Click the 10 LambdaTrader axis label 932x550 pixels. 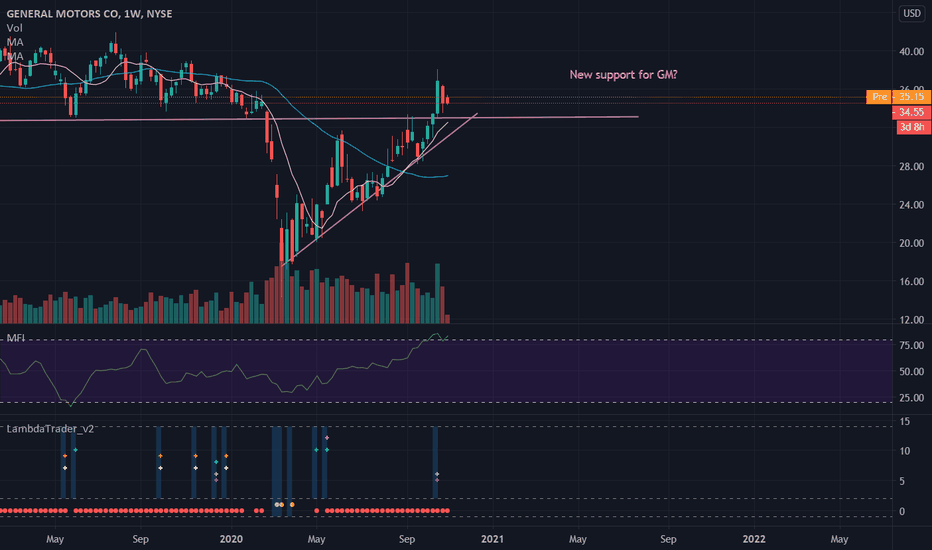coord(904,451)
